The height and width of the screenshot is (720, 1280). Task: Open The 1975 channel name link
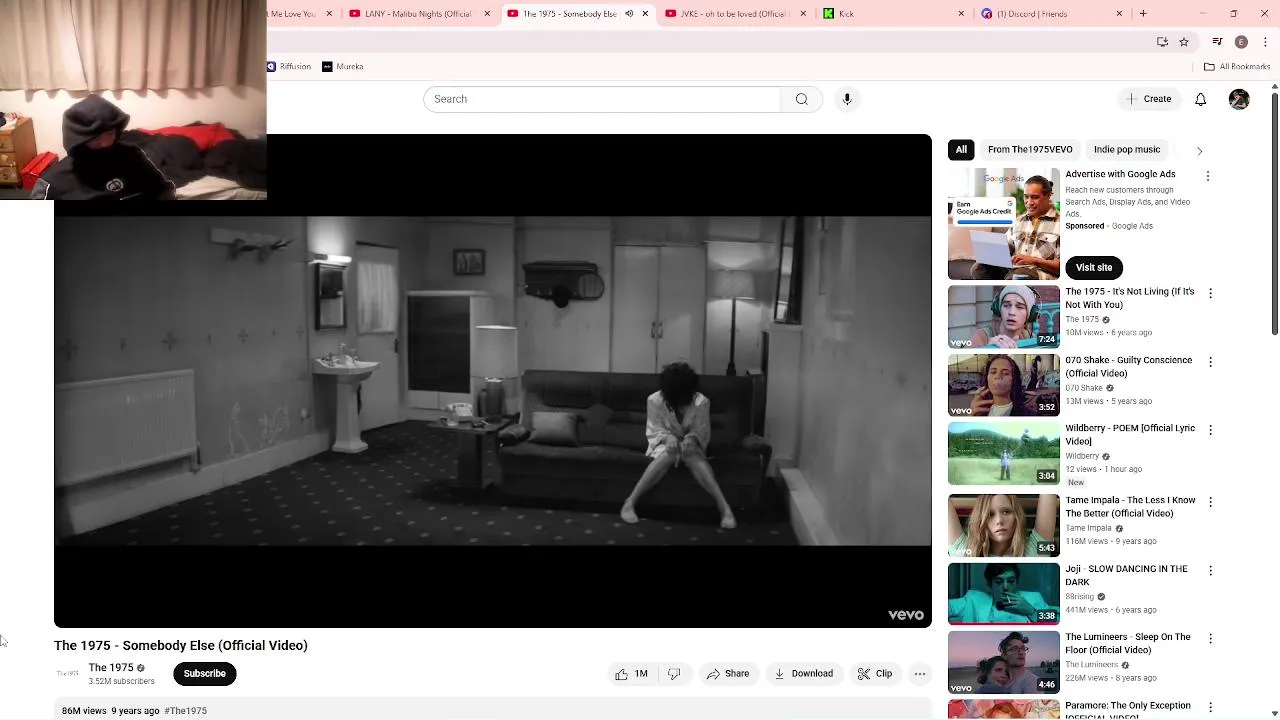point(111,668)
